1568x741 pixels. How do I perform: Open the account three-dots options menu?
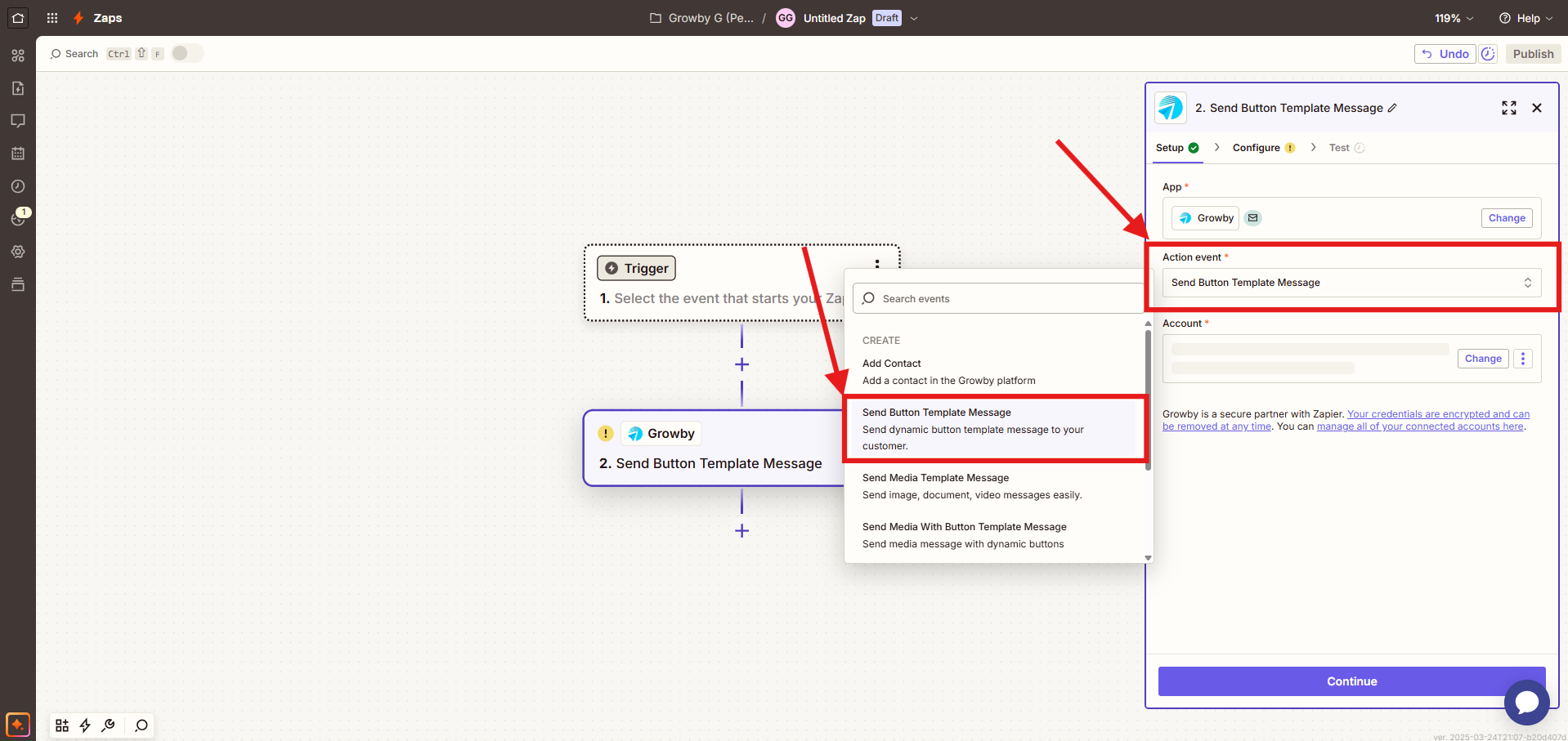(x=1523, y=359)
